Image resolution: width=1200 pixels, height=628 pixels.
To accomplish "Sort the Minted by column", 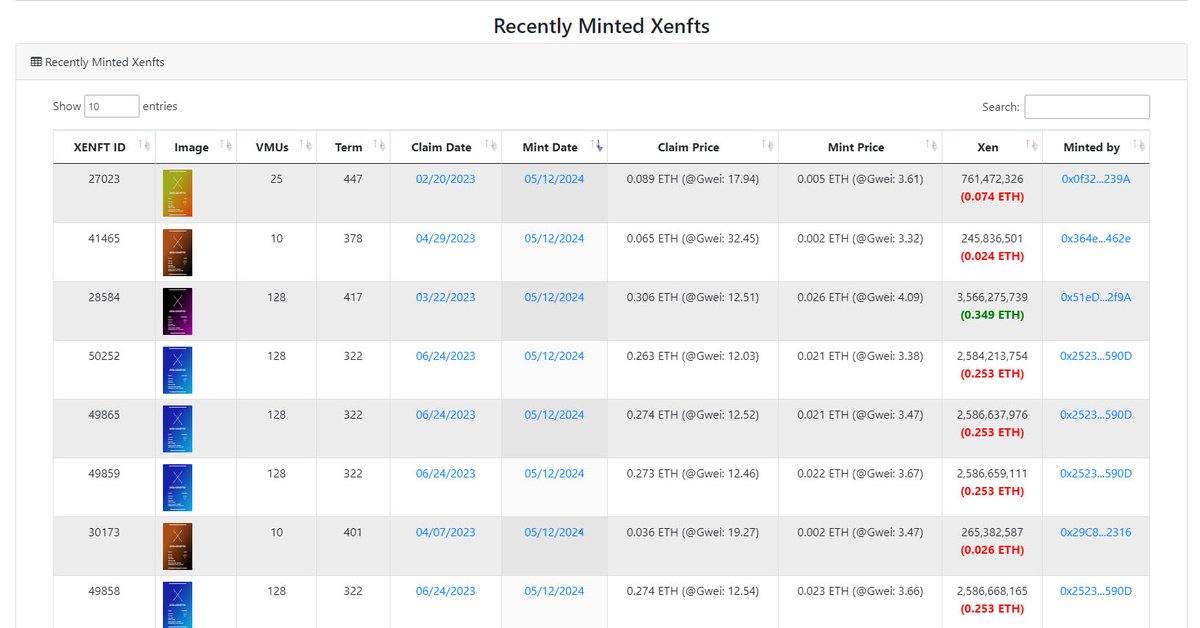I will tap(1140, 146).
